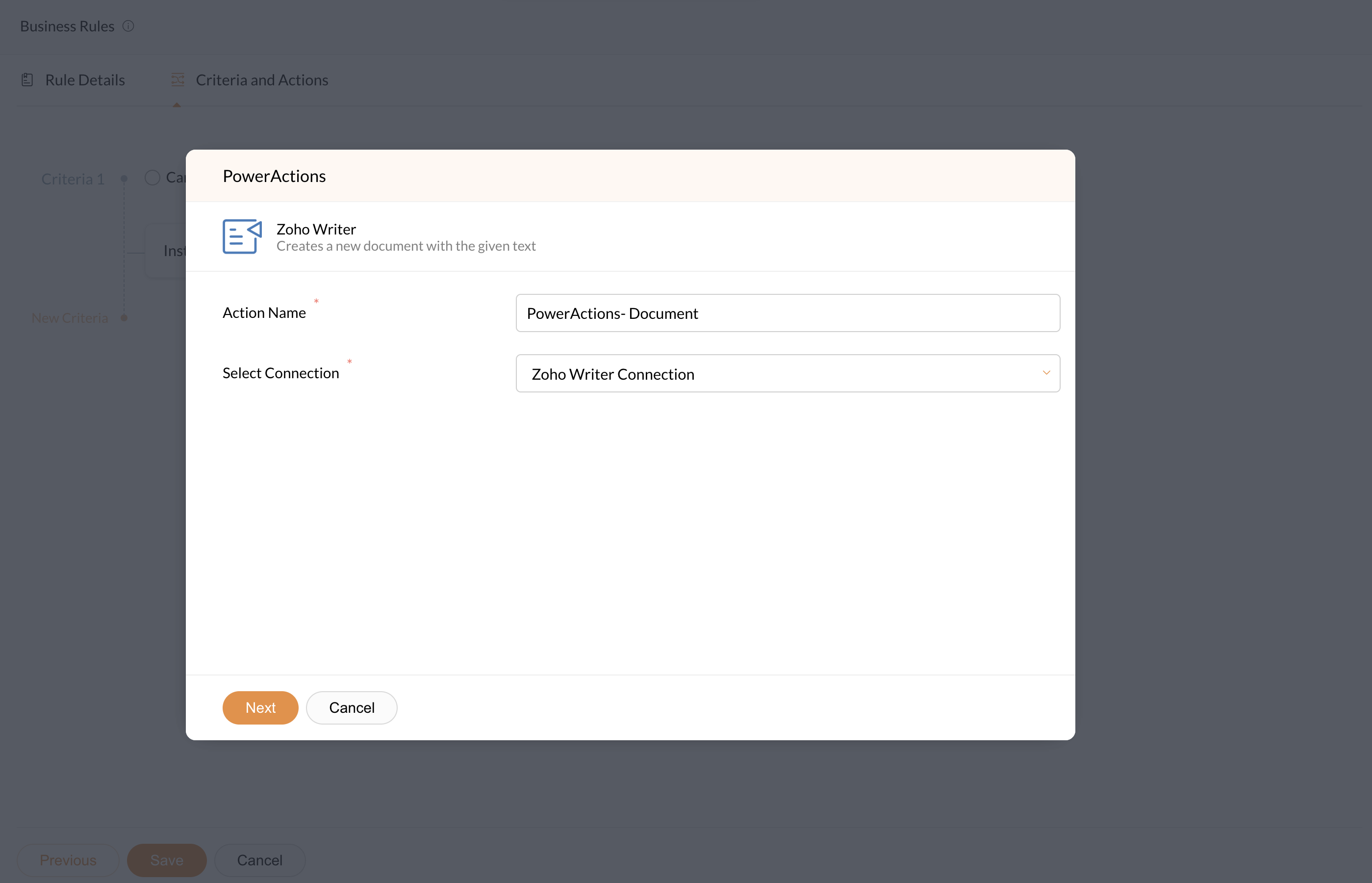This screenshot has height=883, width=1372.
Task: Switch to Criteria and Actions tab
Action: (261, 80)
